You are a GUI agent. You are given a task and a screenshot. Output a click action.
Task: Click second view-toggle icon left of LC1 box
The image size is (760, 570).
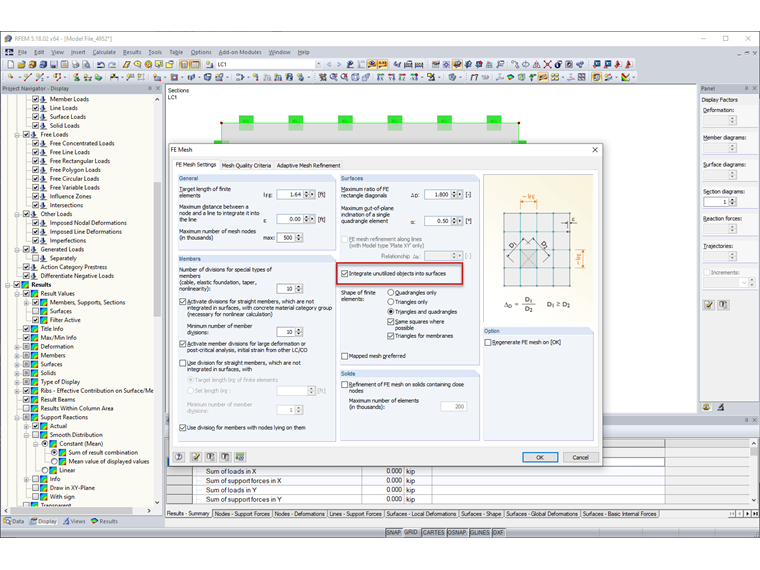point(195,64)
